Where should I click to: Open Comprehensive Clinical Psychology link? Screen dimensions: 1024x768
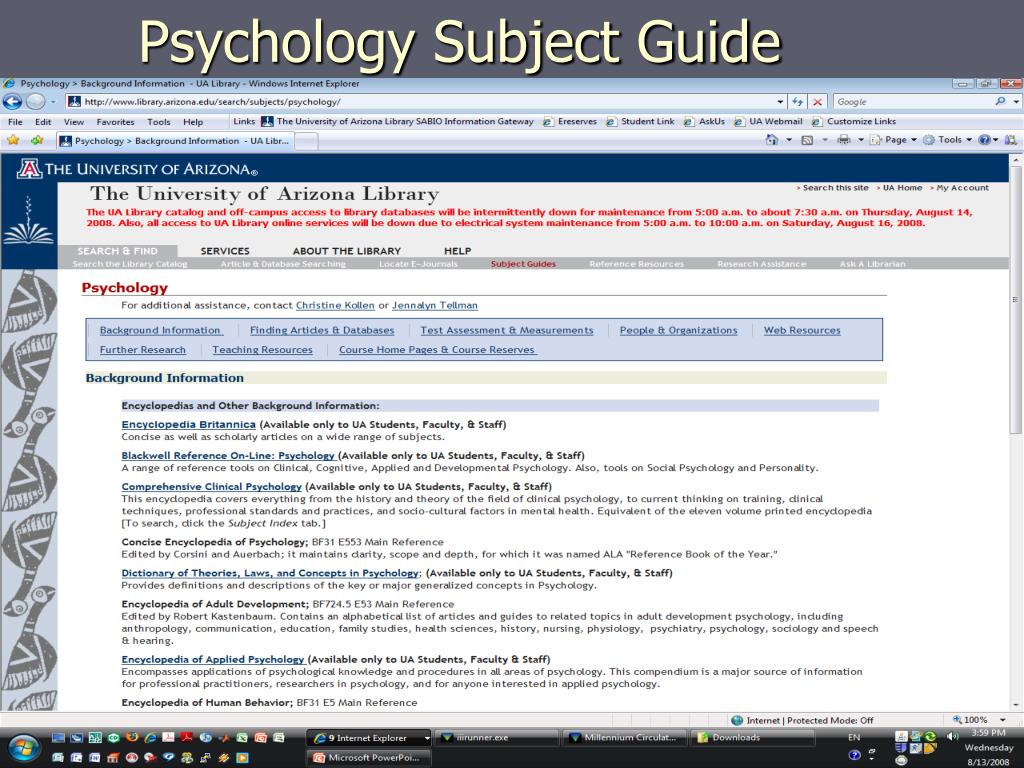click(x=212, y=487)
